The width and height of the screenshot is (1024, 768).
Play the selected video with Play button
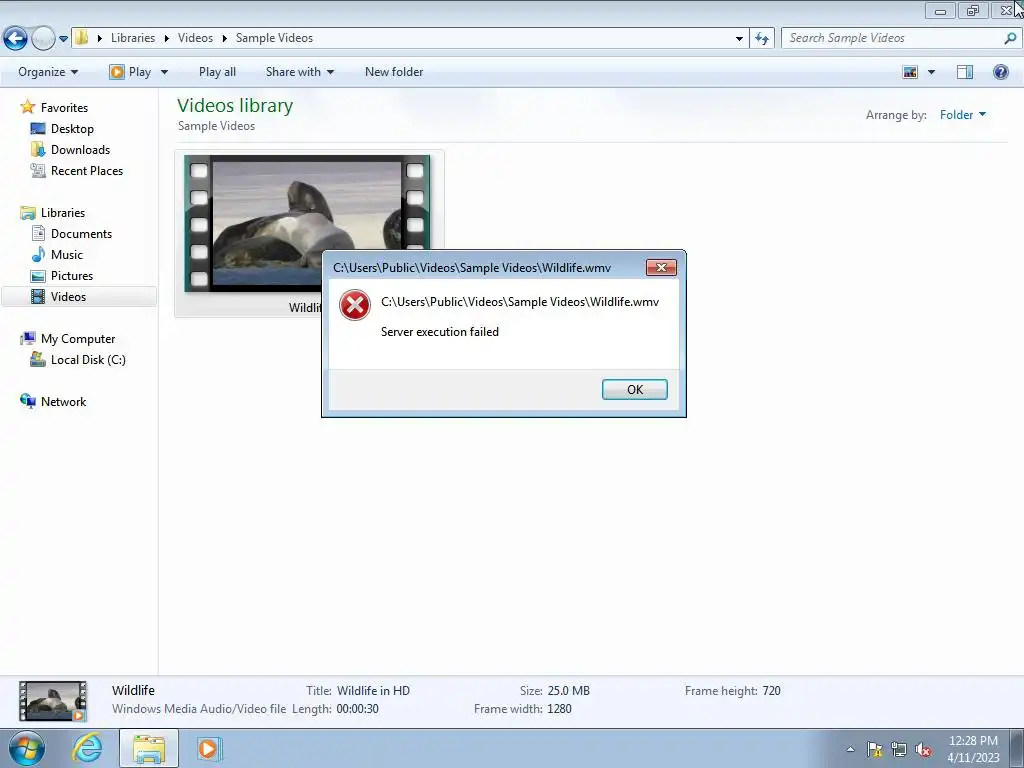point(131,72)
